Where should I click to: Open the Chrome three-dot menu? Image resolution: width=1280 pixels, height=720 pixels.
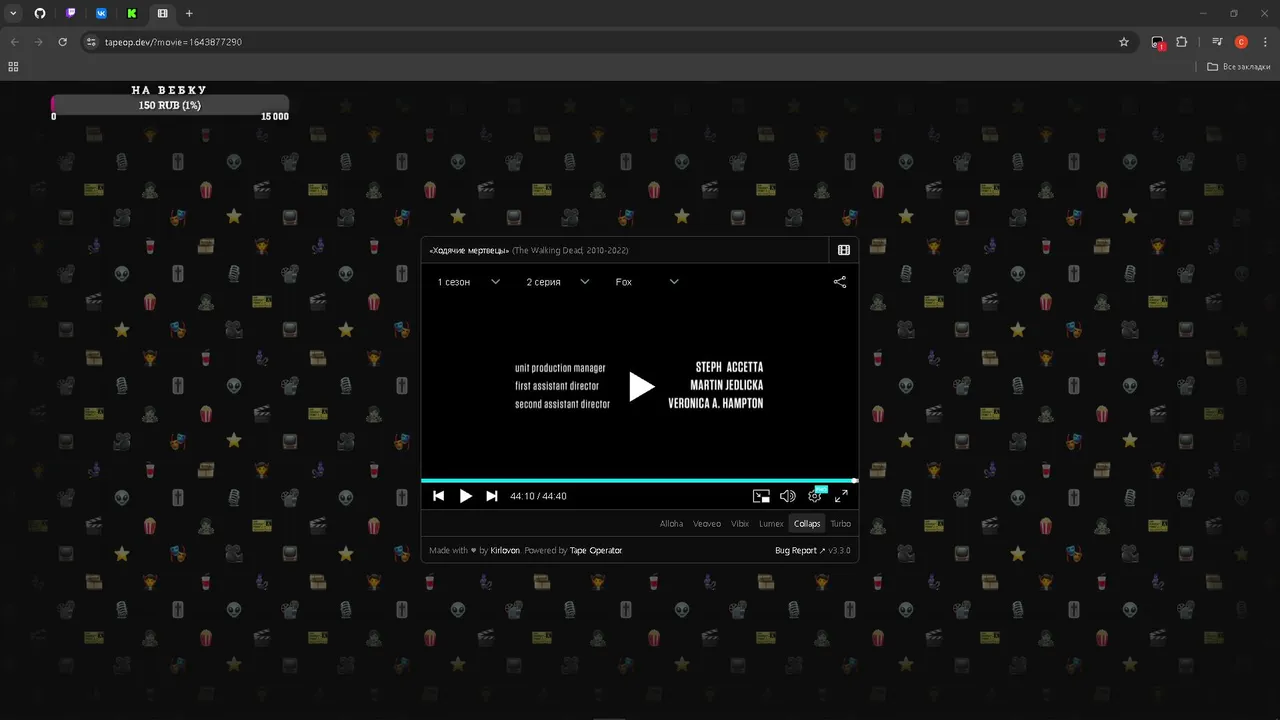(x=1266, y=42)
